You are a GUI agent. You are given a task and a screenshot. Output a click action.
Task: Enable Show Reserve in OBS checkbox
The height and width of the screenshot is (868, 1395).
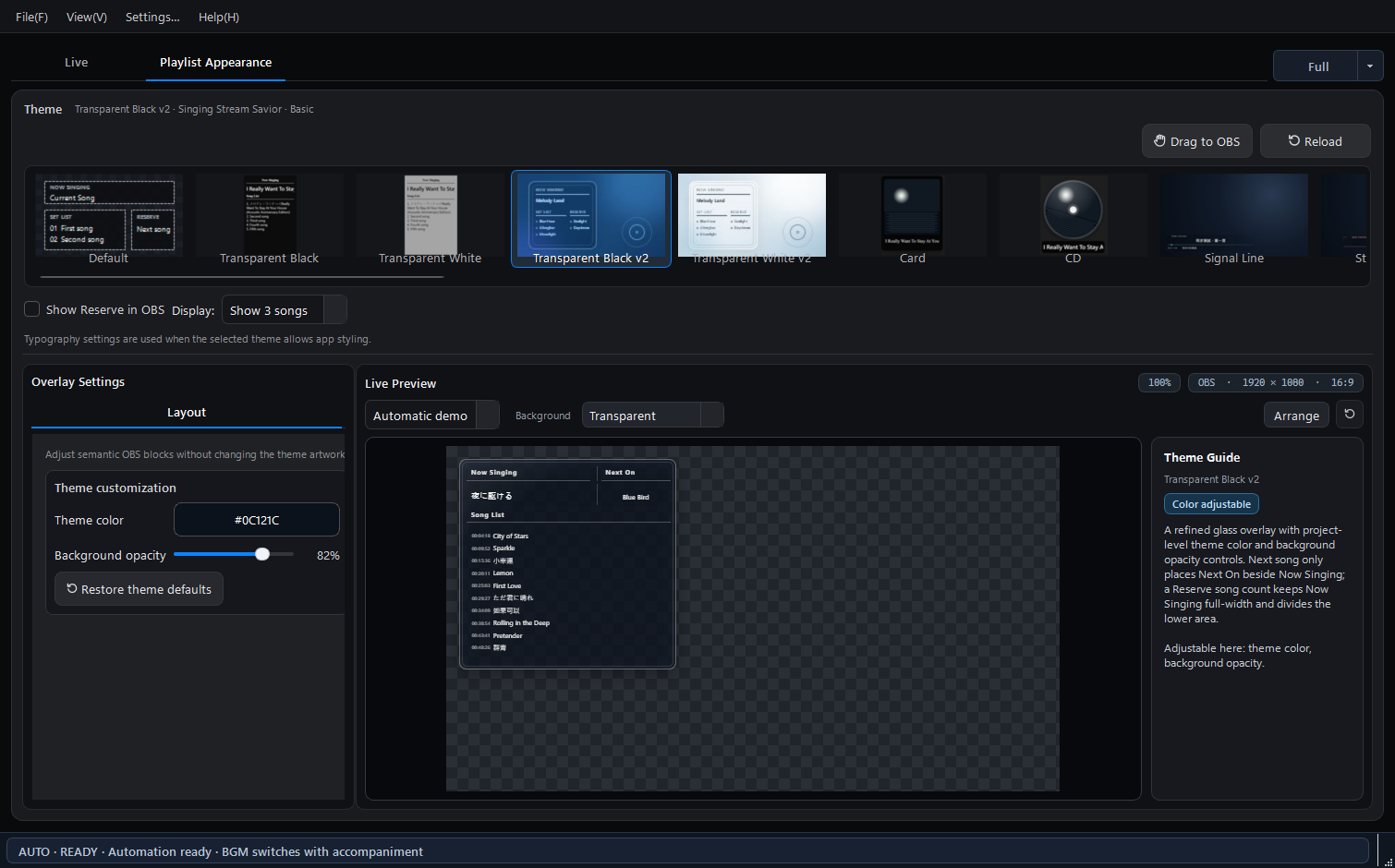tap(32, 309)
